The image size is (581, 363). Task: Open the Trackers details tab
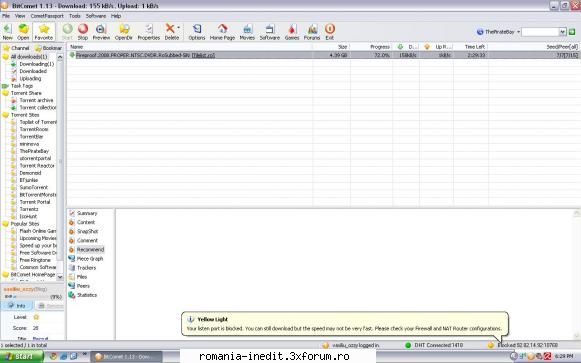tap(87, 268)
